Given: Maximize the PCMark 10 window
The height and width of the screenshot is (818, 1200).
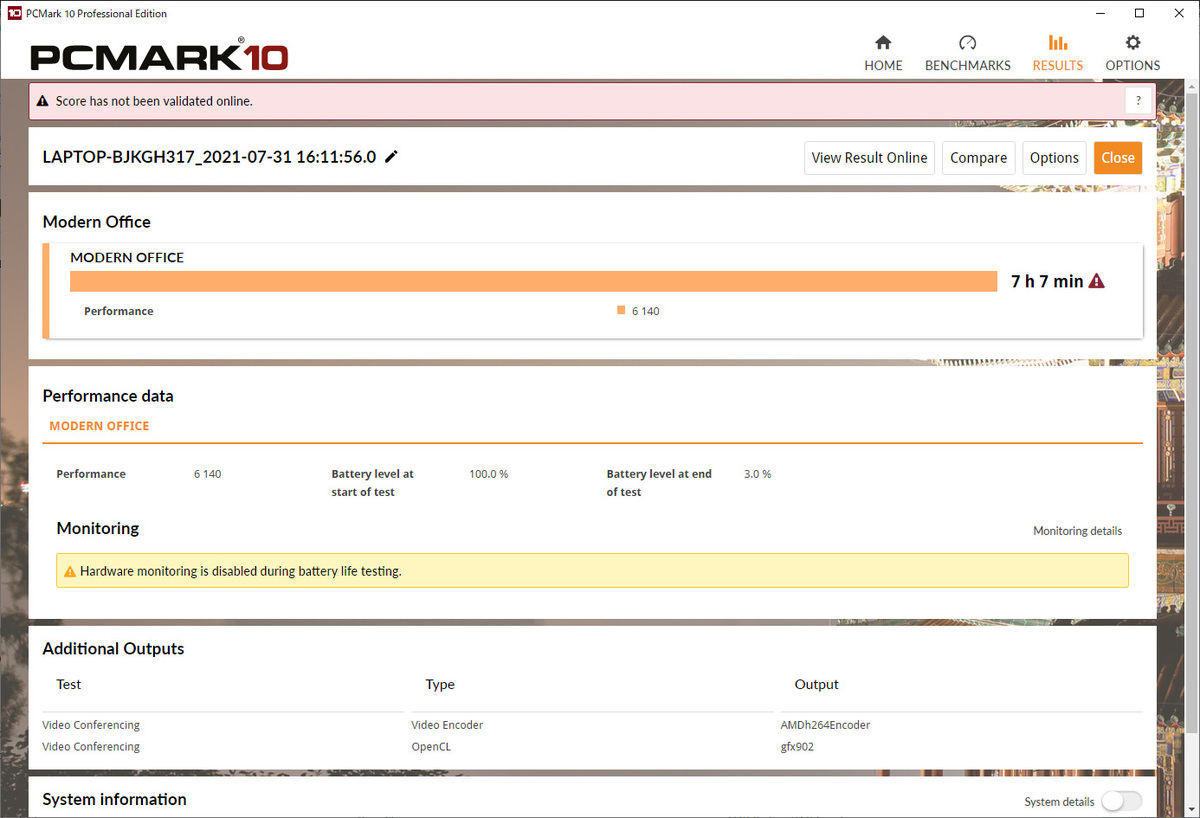Looking at the screenshot, I should coord(1139,13).
